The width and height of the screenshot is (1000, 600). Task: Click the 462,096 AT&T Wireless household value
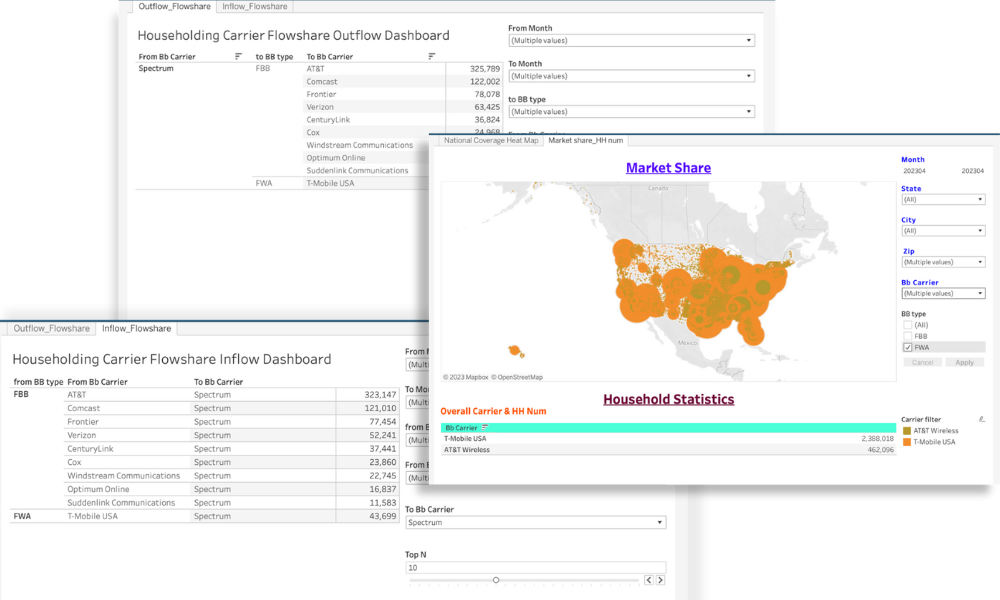coord(881,450)
